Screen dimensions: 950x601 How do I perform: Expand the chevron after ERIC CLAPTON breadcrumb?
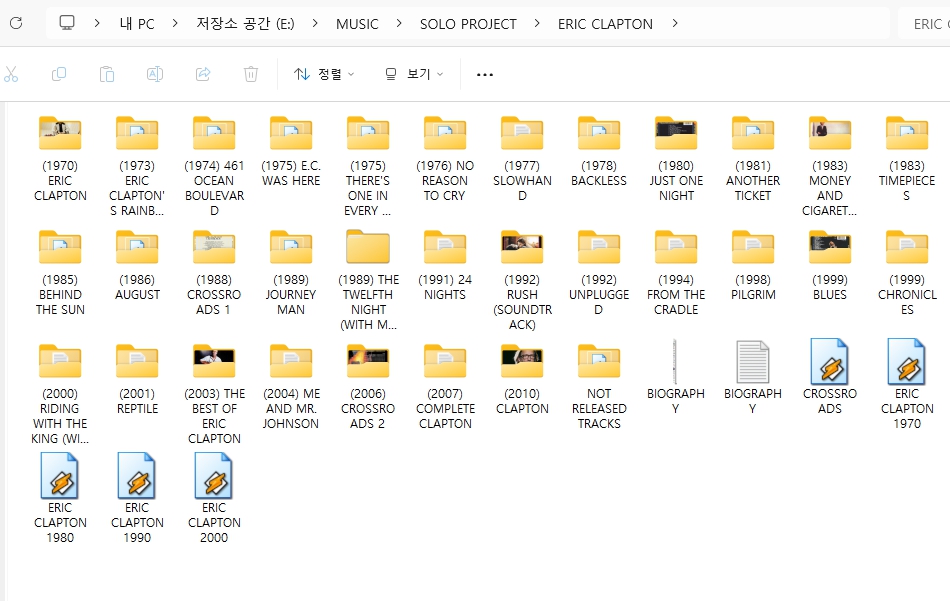[676, 23]
